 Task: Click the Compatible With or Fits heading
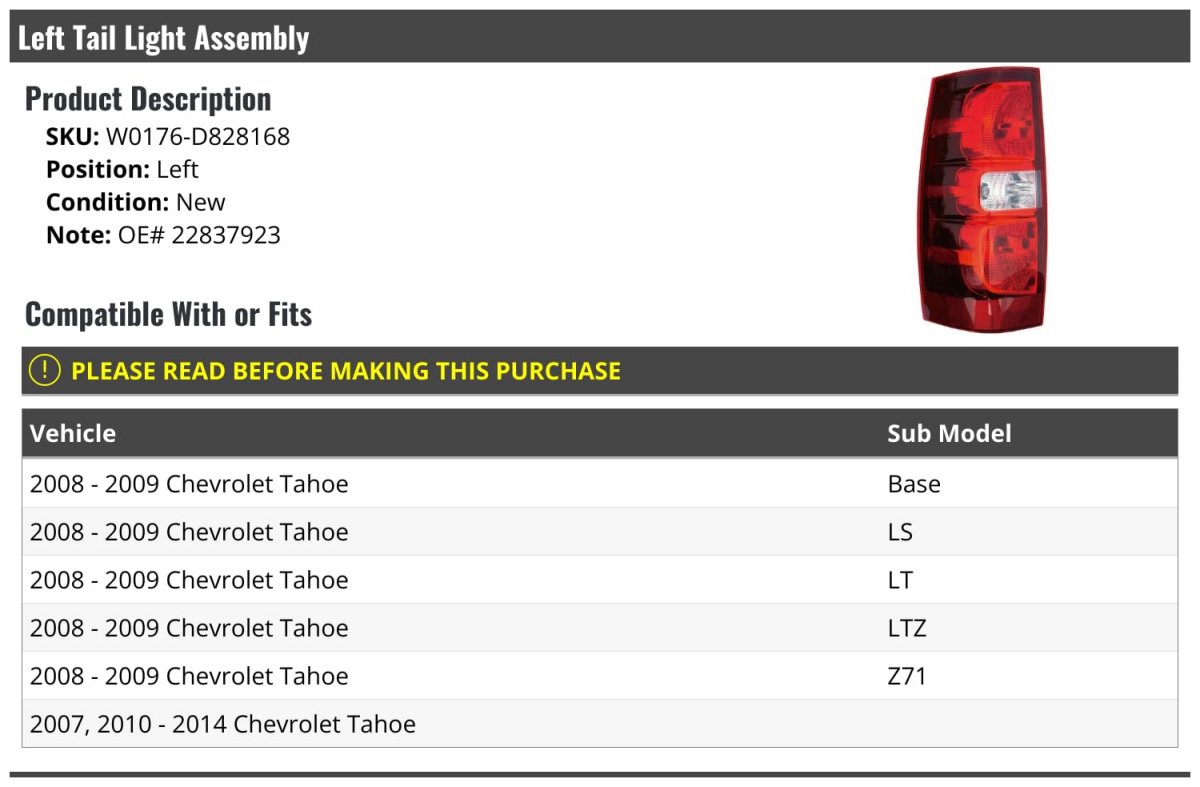168,314
